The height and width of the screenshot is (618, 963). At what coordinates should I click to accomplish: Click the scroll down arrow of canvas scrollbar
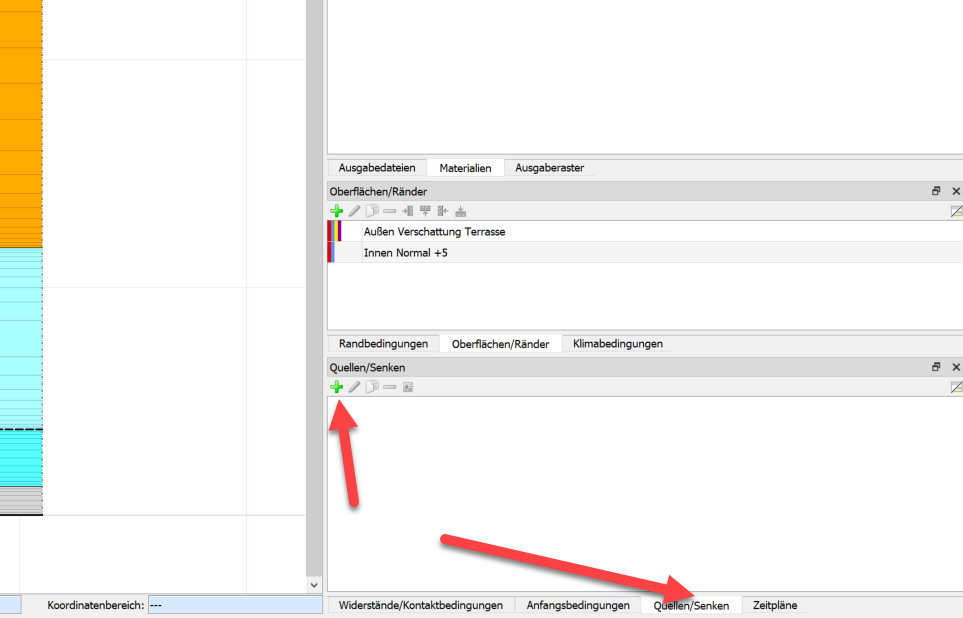(314, 585)
